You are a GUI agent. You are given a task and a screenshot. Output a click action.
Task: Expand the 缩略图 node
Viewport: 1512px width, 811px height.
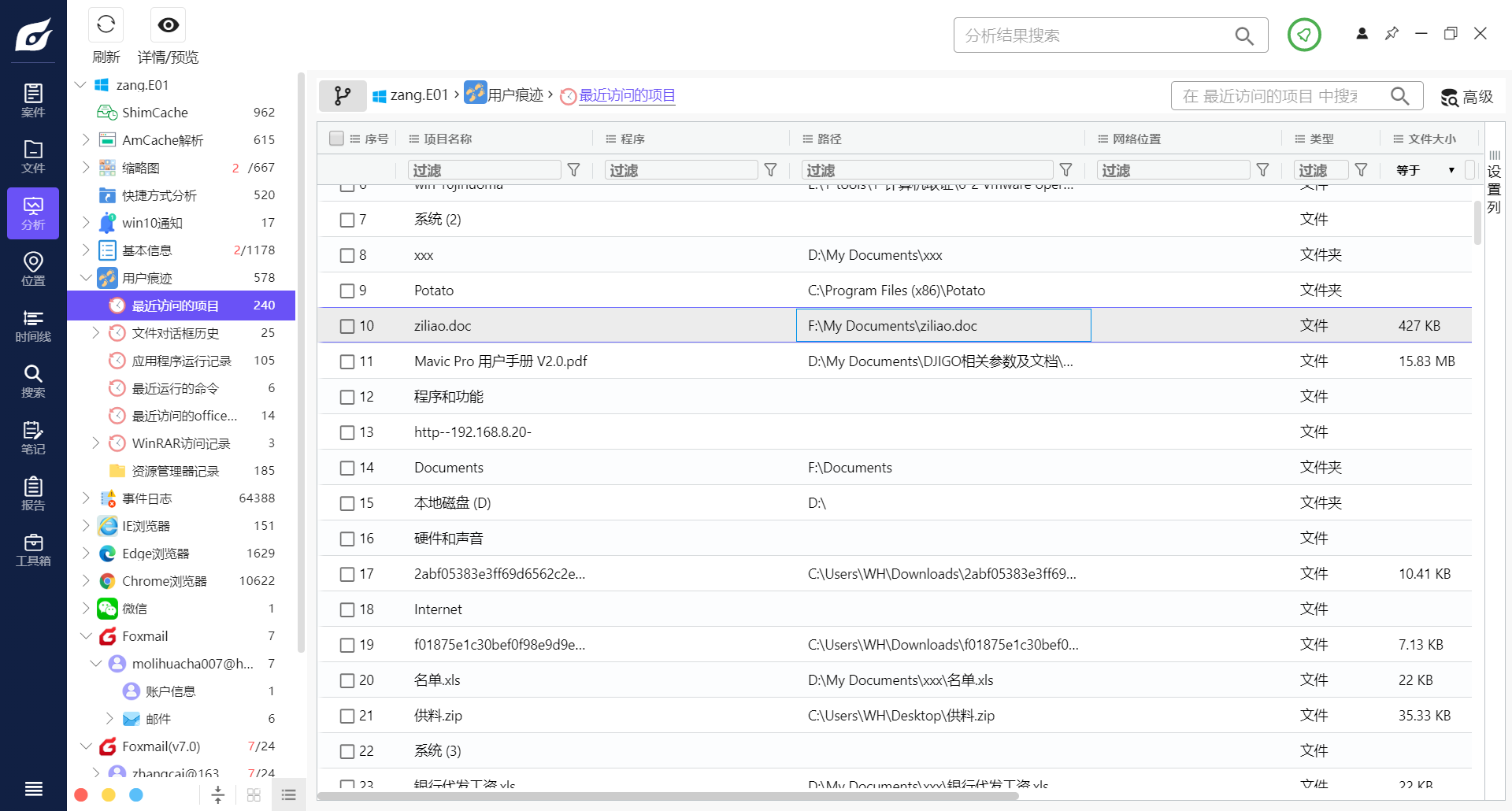click(86, 167)
